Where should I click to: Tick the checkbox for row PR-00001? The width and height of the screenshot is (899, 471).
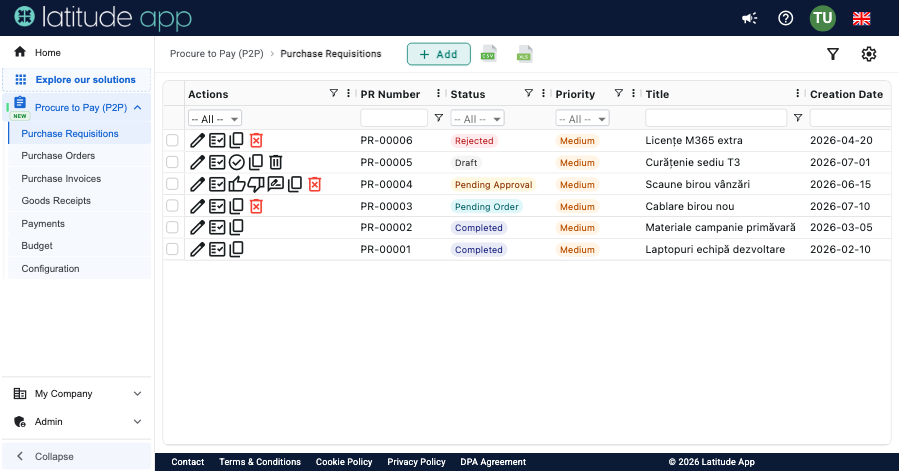tap(172, 249)
